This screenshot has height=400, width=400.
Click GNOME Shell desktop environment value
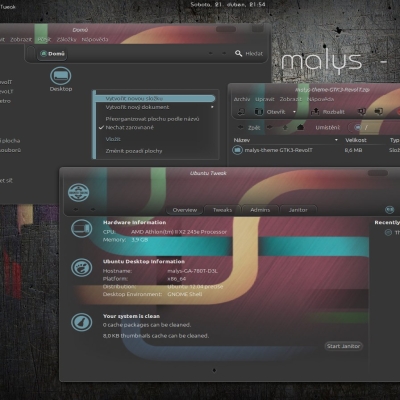[x=185, y=294]
